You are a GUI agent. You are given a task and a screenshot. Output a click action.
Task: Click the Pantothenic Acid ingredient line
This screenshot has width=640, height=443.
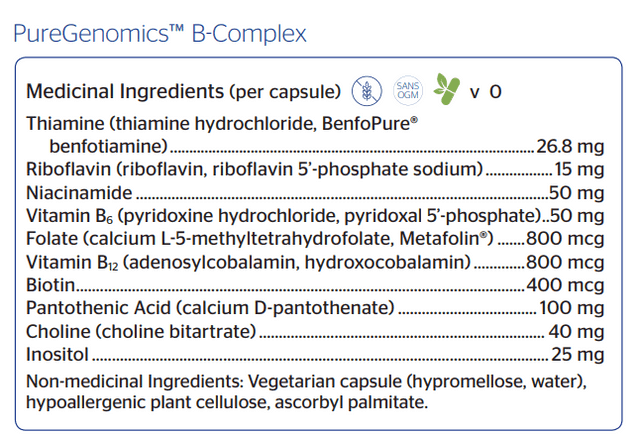pos(315,308)
